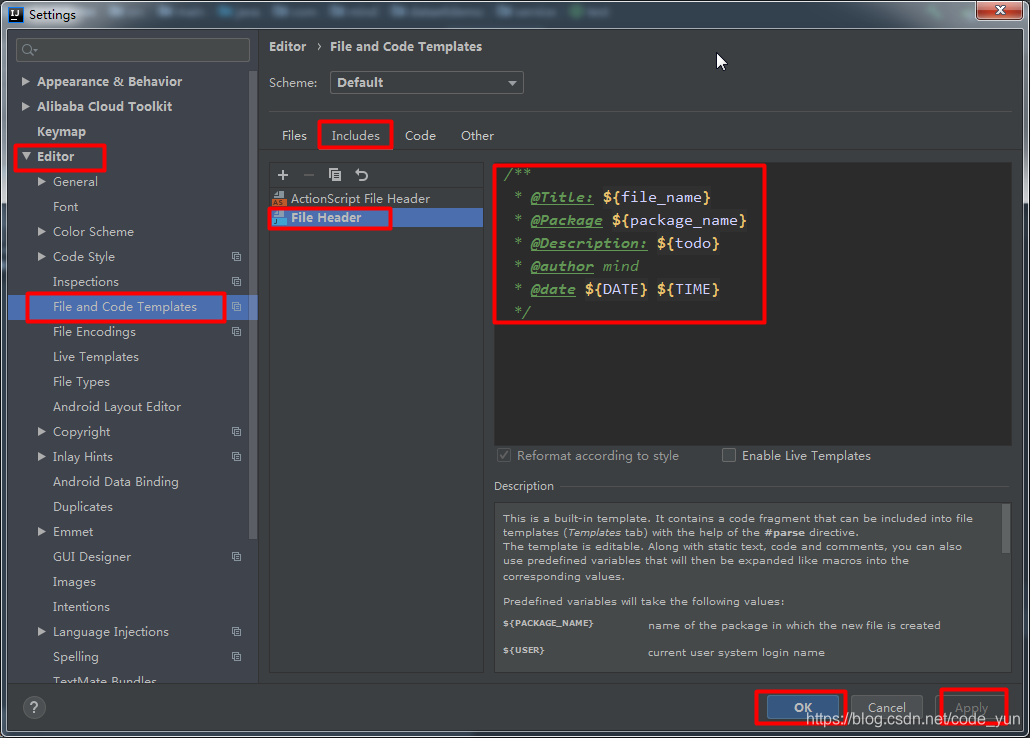This screenshot has height=738, width=1030.
Task: Open Keymap settings
Action: [61, 131]
